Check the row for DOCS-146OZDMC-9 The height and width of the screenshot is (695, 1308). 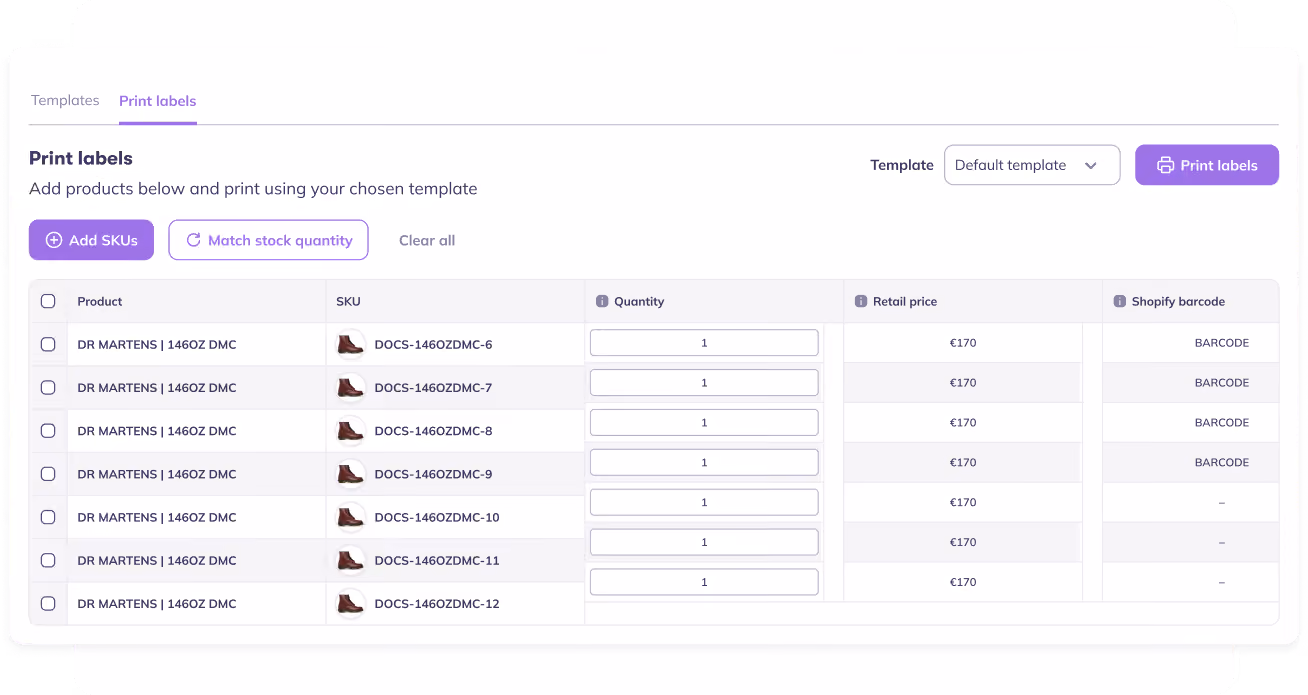click(x=48, y=474)
